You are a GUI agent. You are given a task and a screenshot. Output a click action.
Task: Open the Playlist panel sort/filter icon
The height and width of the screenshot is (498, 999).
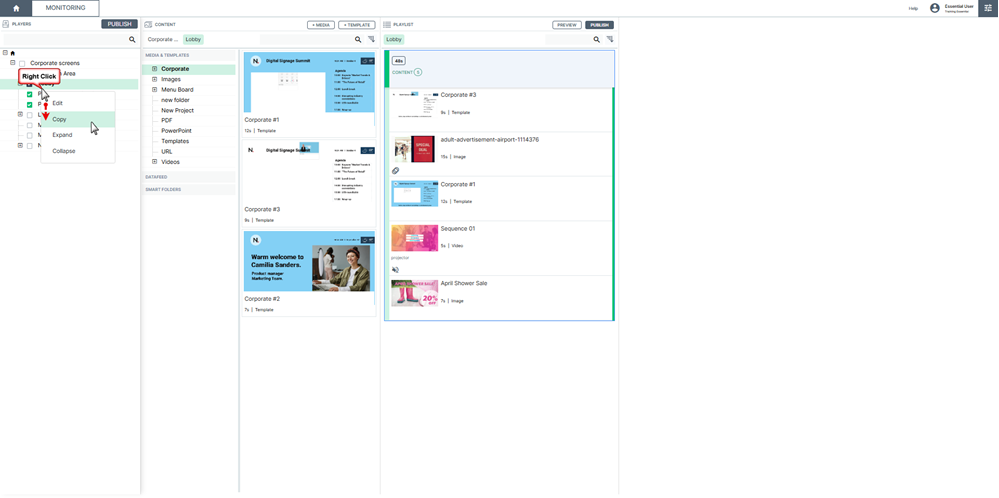pyautogui.click(x=610, y=39)
